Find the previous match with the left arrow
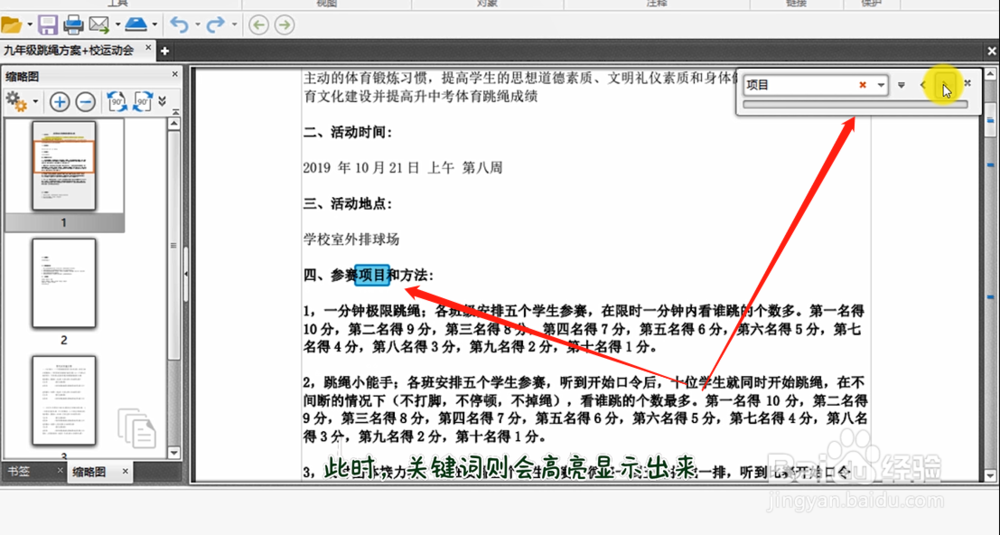 click(x=923, y=84)
